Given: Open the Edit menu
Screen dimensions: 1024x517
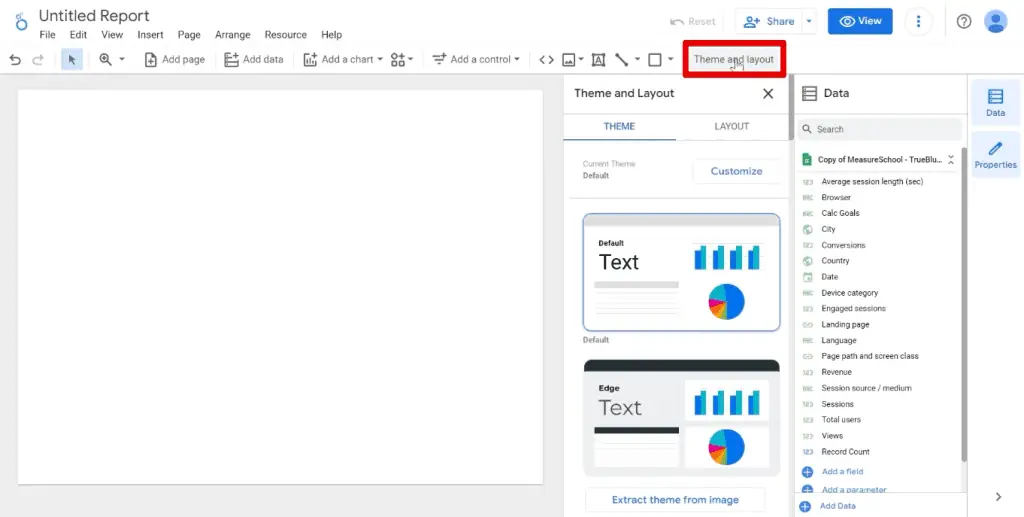Looking at the screenshot, I should point(78,35).
